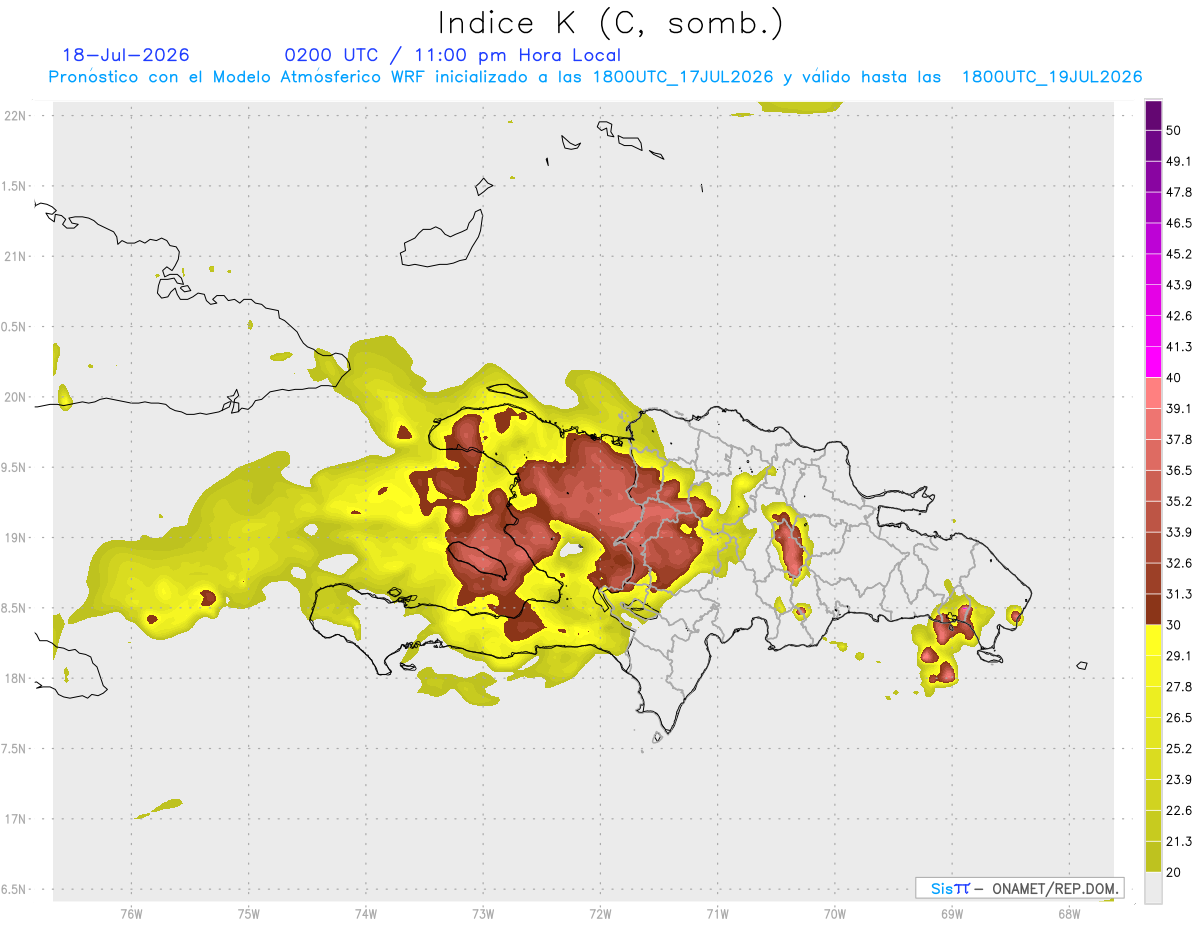Click the colorbar value 49.1
This screenshot has width=1200, height=927.
(1179, 161)
